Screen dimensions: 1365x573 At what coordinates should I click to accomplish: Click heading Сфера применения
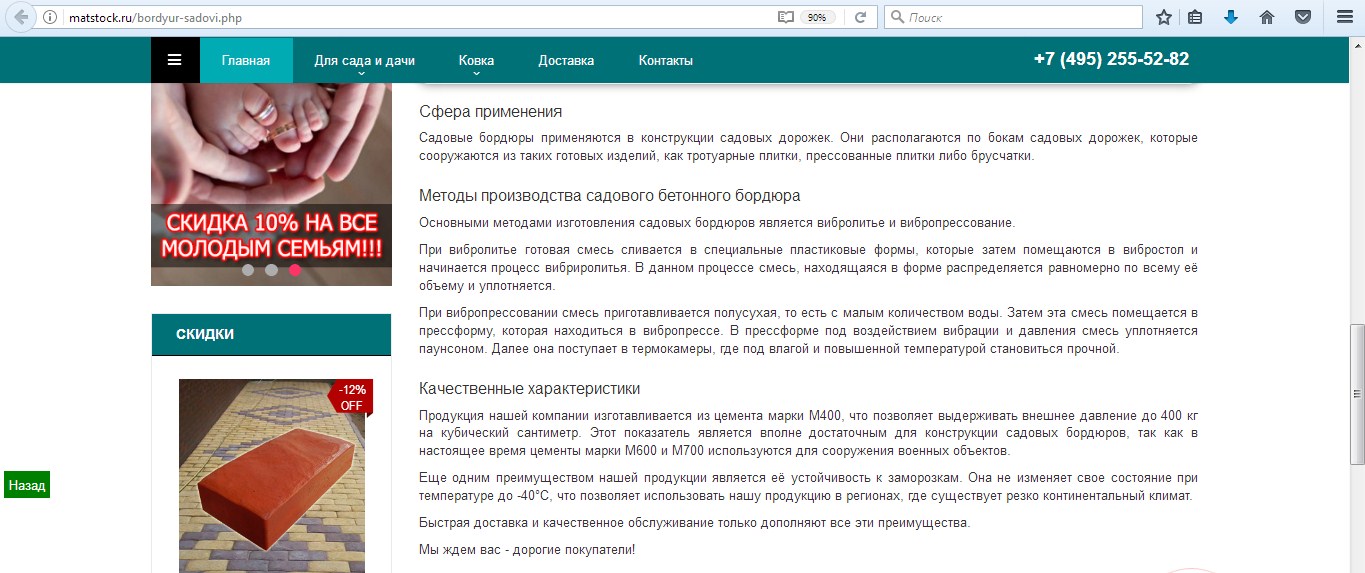point(491,112)
